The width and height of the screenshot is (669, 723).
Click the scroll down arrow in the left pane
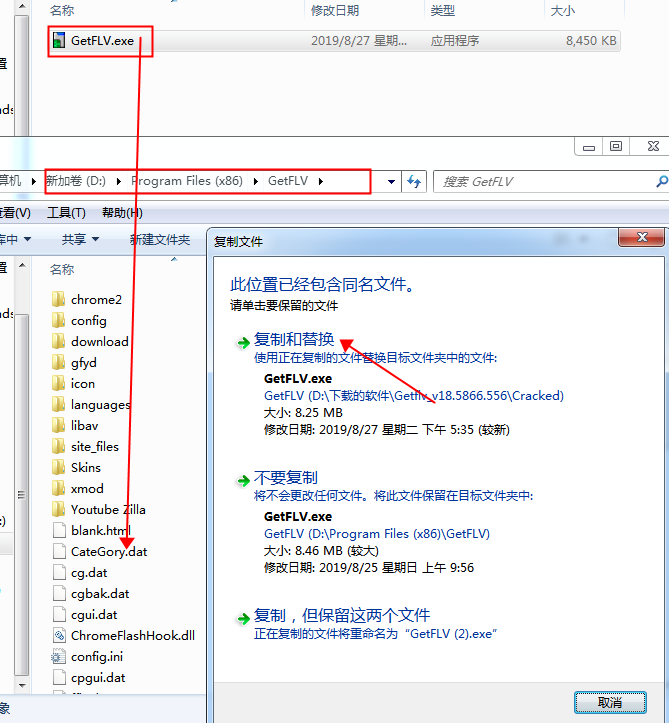click(x=22, y=686)
